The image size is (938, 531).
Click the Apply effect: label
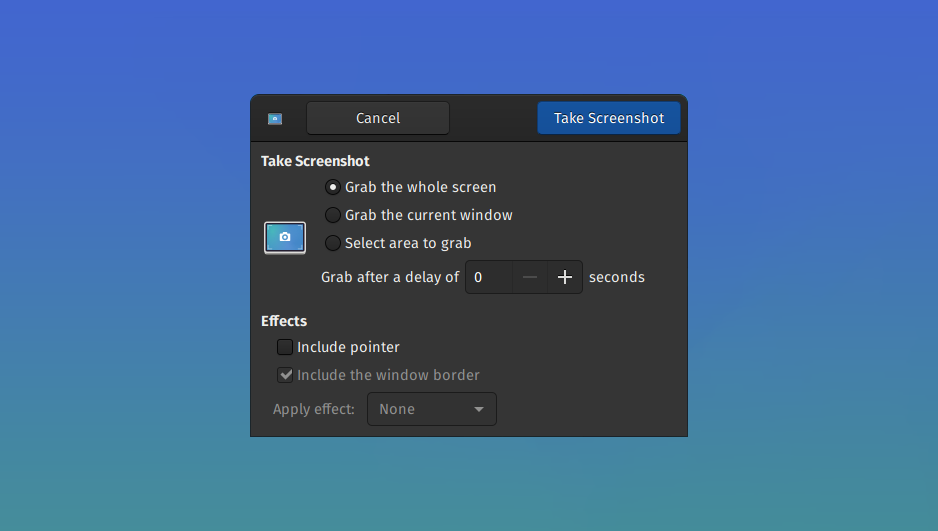pyautogui.click(x=314, y=410)
